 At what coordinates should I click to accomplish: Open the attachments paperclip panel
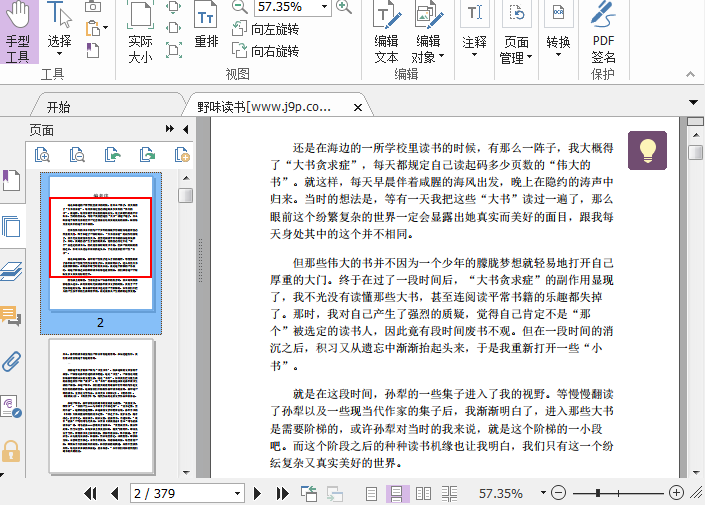point(11,361)
